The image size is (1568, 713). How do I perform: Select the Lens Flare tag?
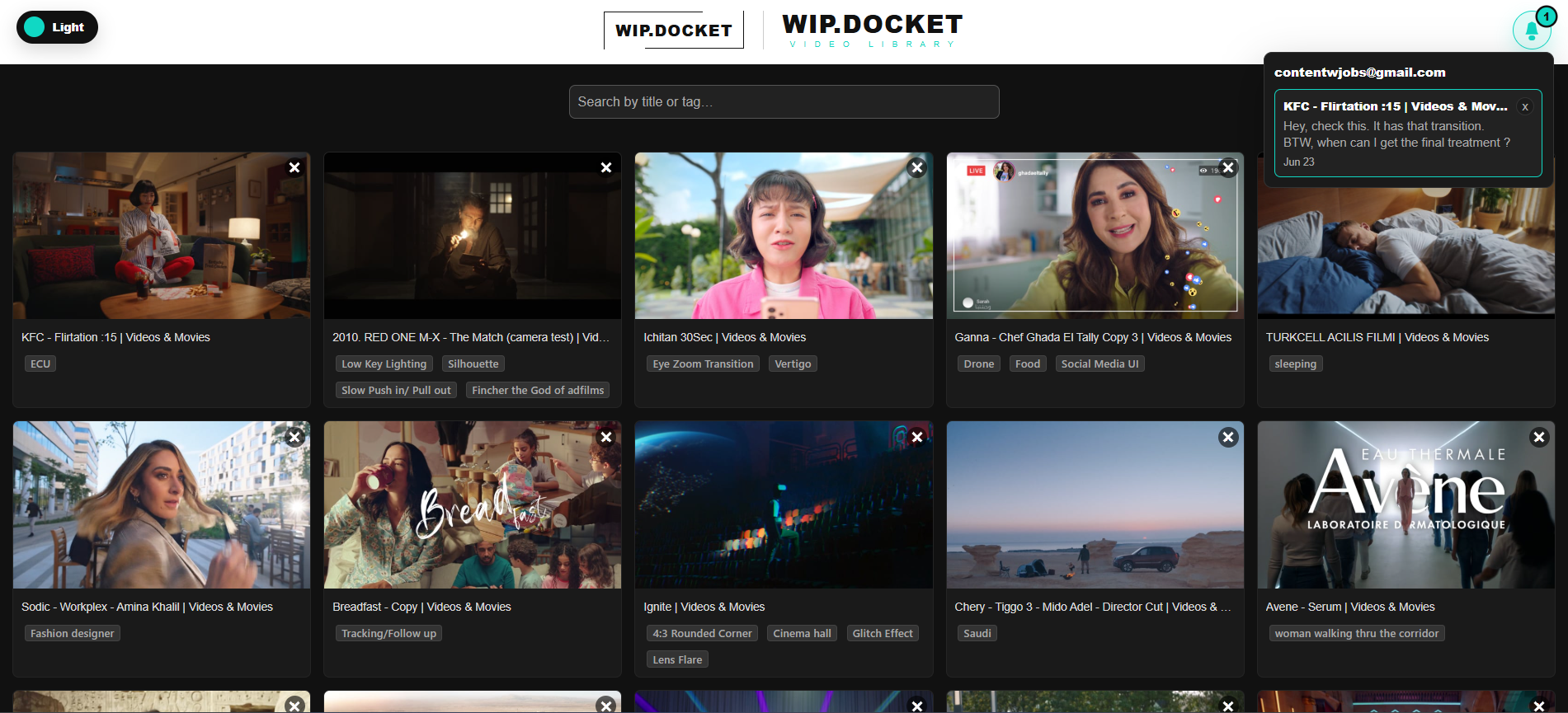tap(677, 659)
